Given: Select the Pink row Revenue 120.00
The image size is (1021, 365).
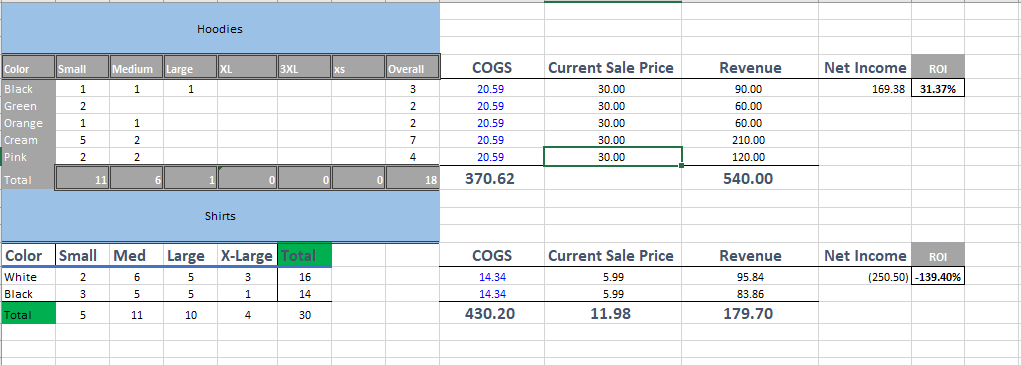Looking at the screenshot, I should [749, 157].
